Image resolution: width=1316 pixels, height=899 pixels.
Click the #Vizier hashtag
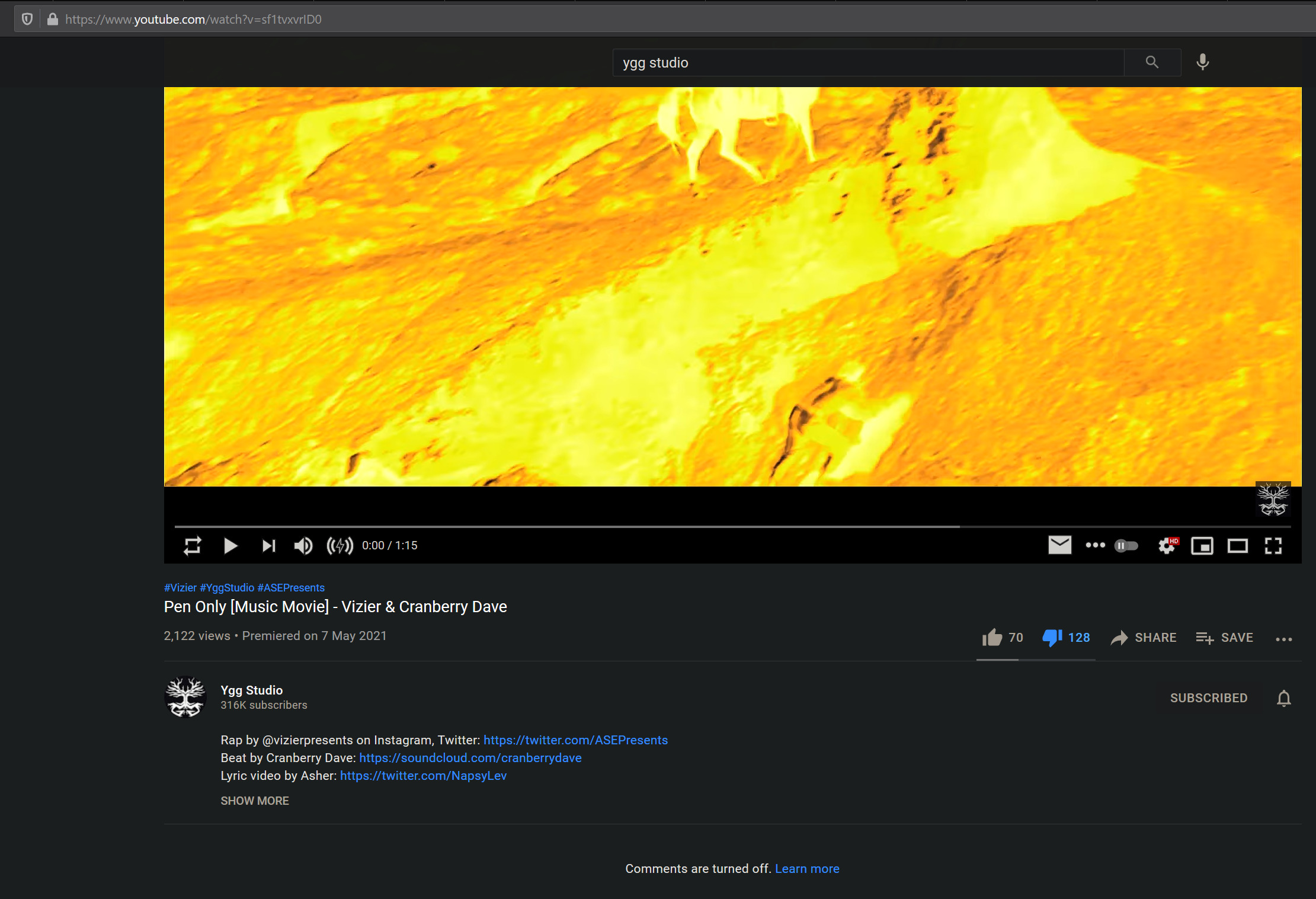click(180, 588)
